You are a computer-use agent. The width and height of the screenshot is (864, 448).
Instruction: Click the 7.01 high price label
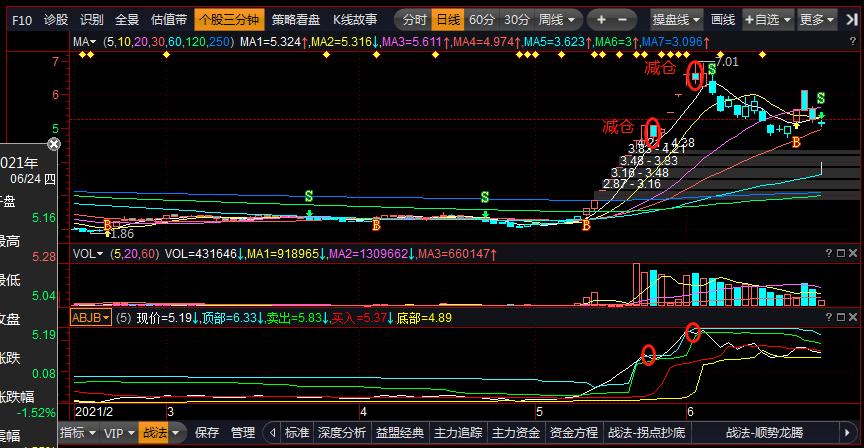(x=727, y=62)
